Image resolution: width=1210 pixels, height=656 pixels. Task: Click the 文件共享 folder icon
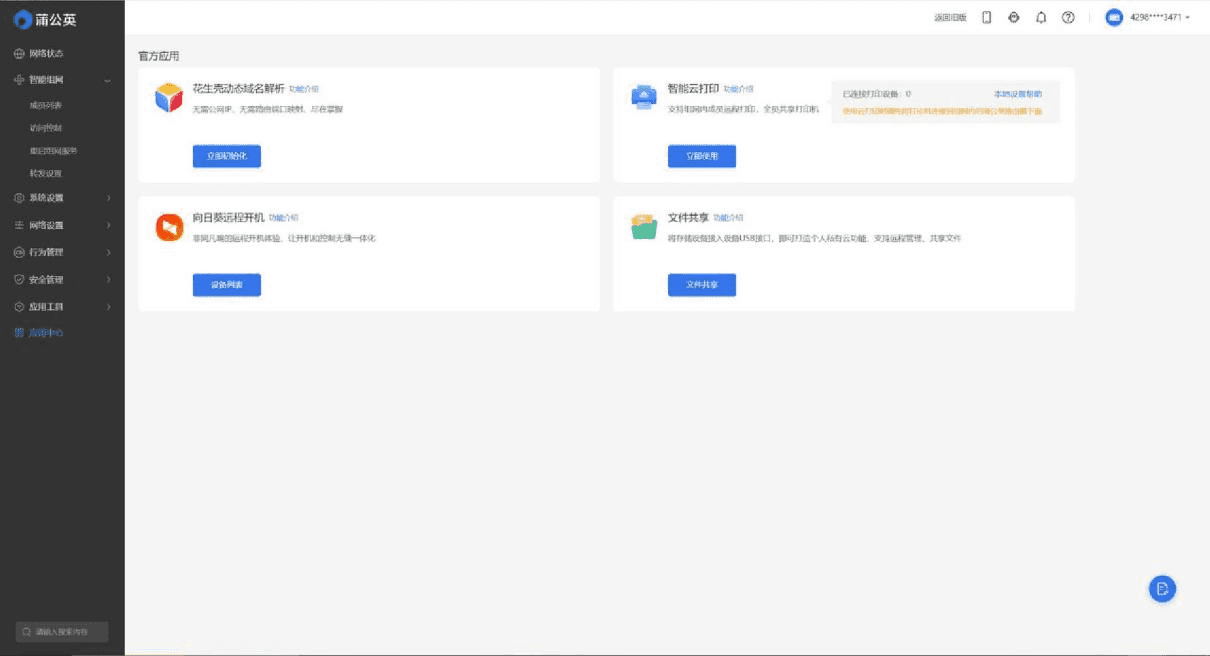pos(644,227)
